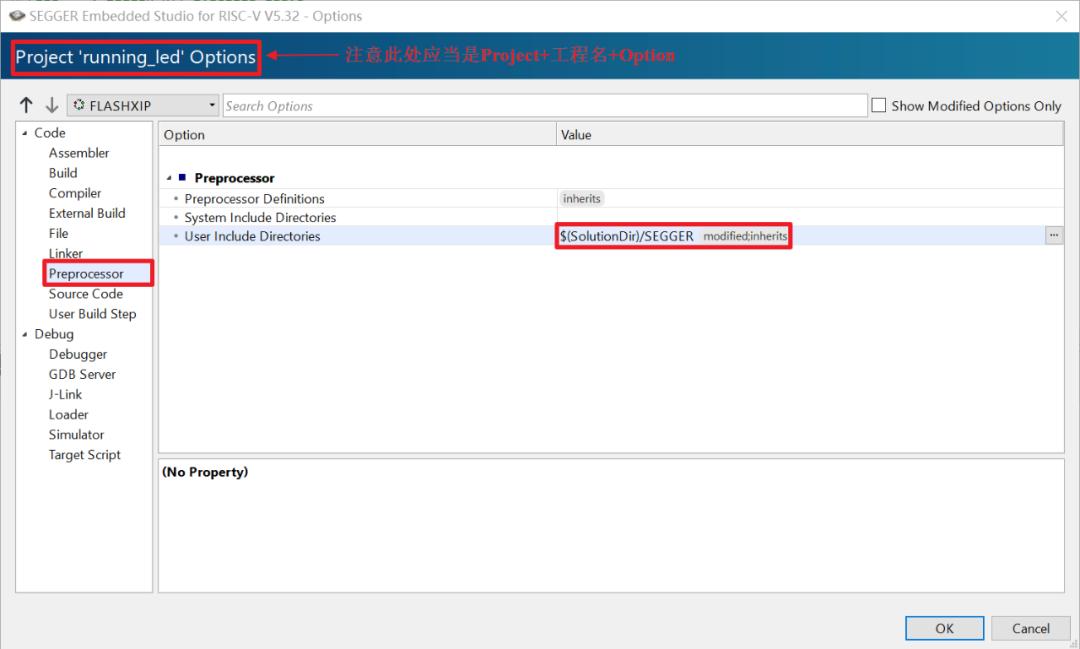This screenshot has height=649, width=1080.
Task: Collapse the Preprocessor options section
Action: (169, 178)
